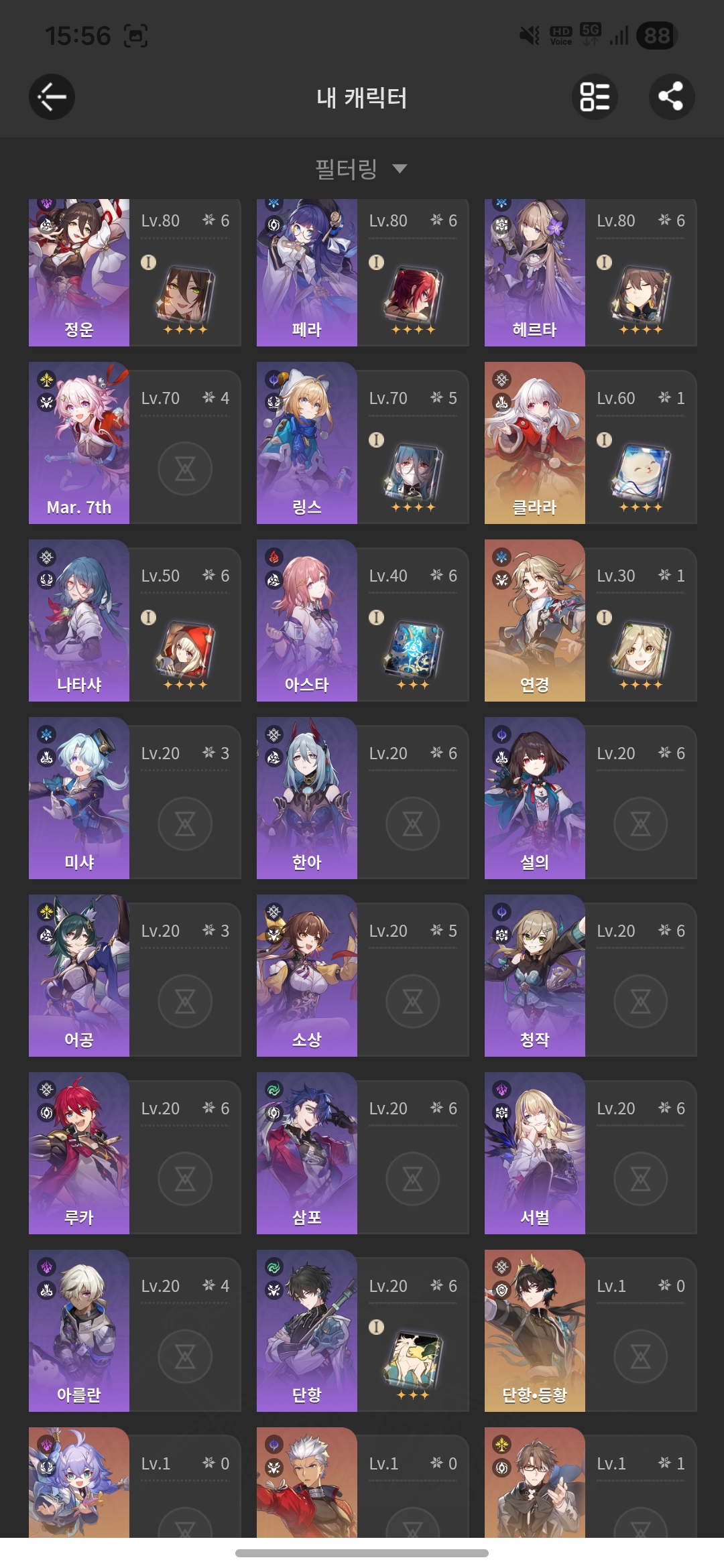The height and width of the screenshot is (1568, 724).
Task: Tap 아스타's light cone icon
Action: tap(413, 651)
